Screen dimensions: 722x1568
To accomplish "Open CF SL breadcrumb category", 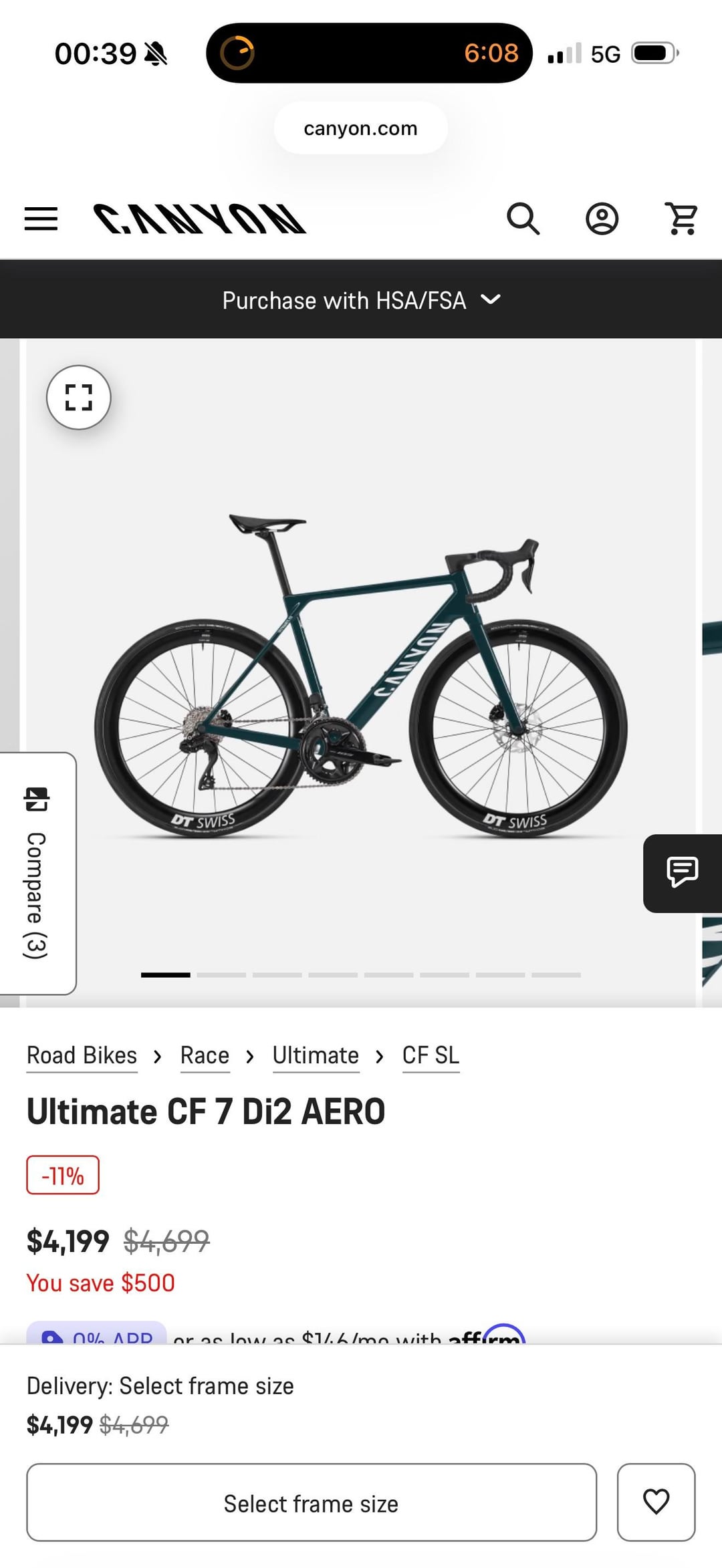I will [431, 1055].
